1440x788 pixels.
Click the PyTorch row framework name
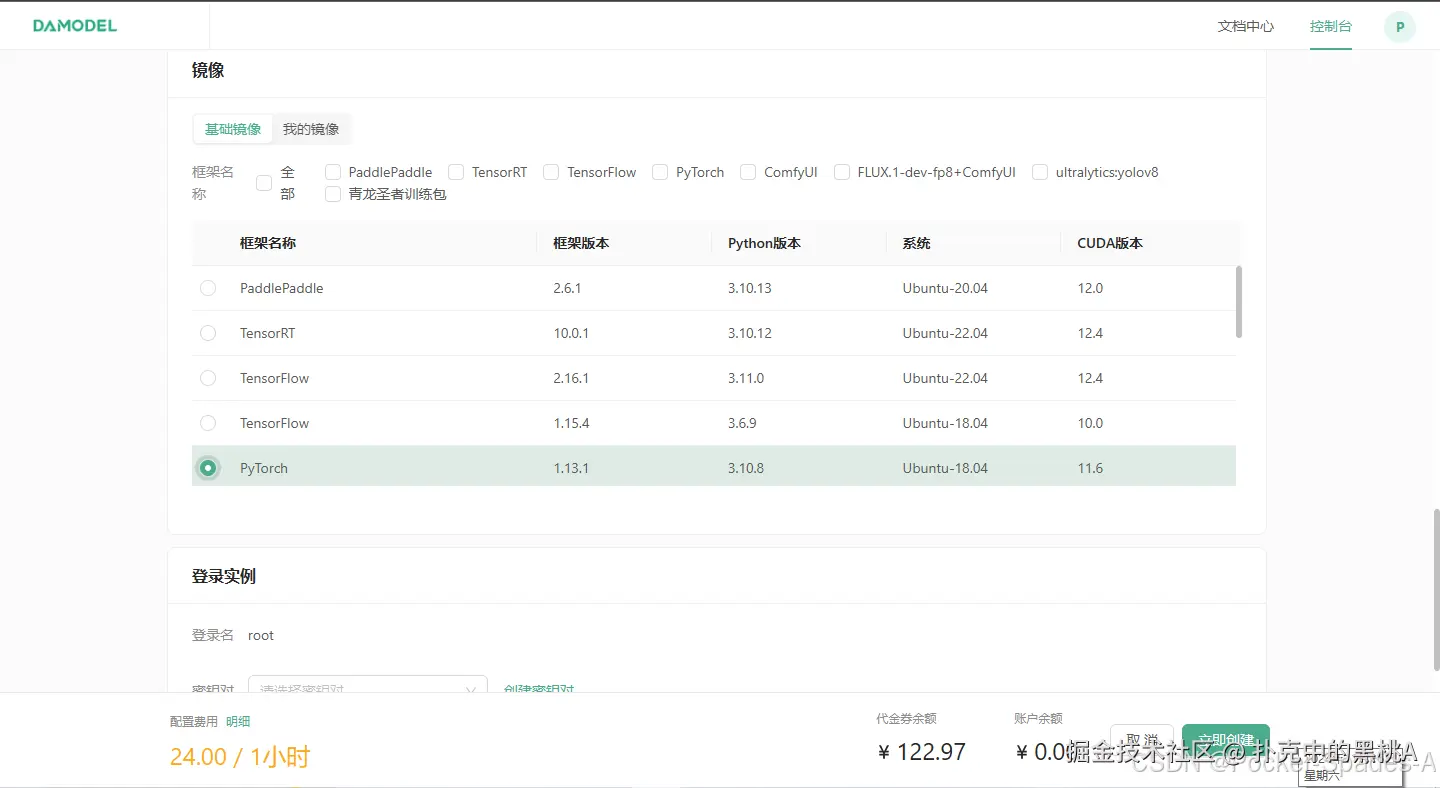coord(264,468)
